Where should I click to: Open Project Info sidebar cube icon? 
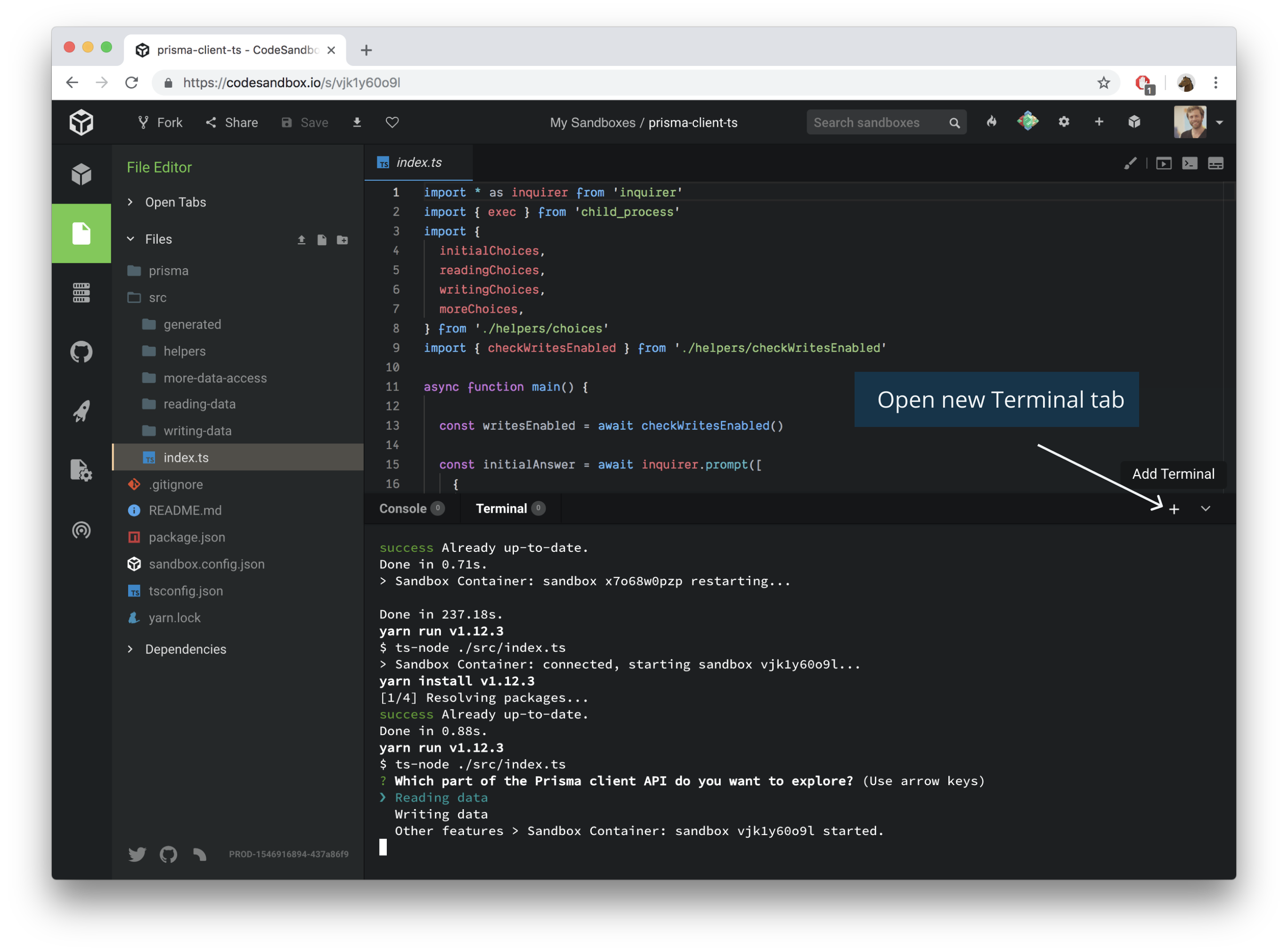[81, 174]
